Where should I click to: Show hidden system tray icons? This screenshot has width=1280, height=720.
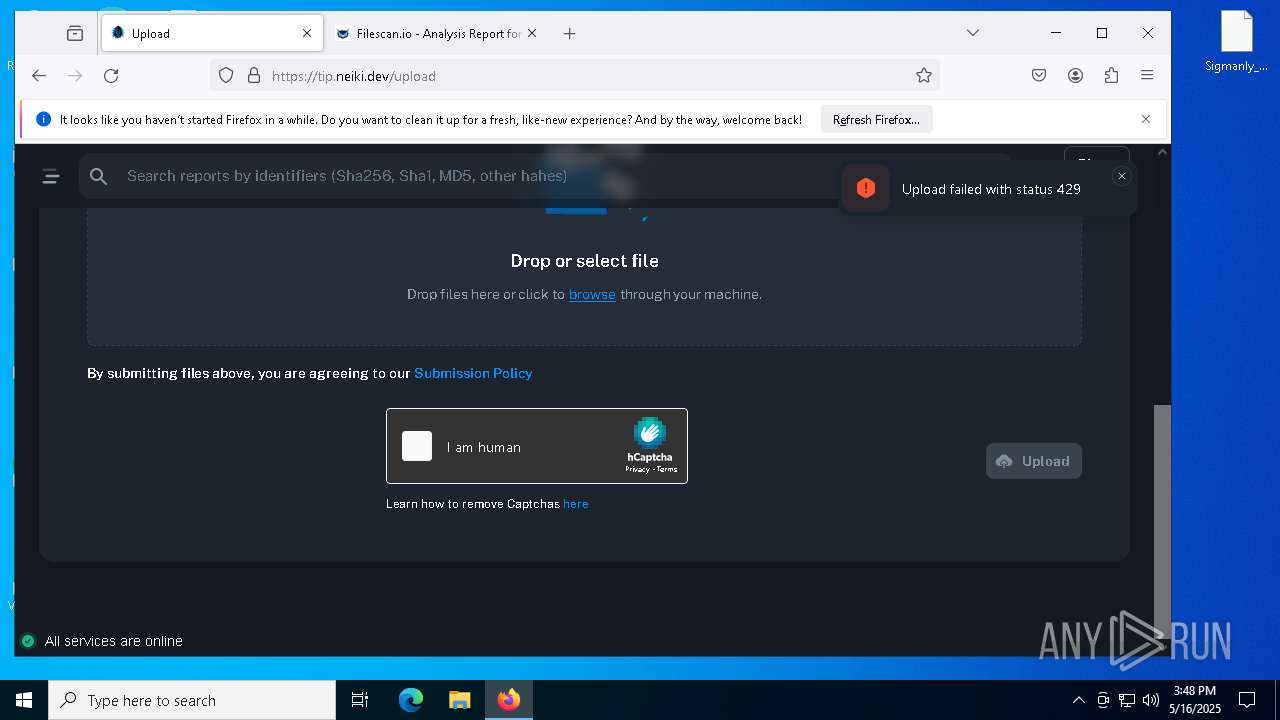(1078, 700)
